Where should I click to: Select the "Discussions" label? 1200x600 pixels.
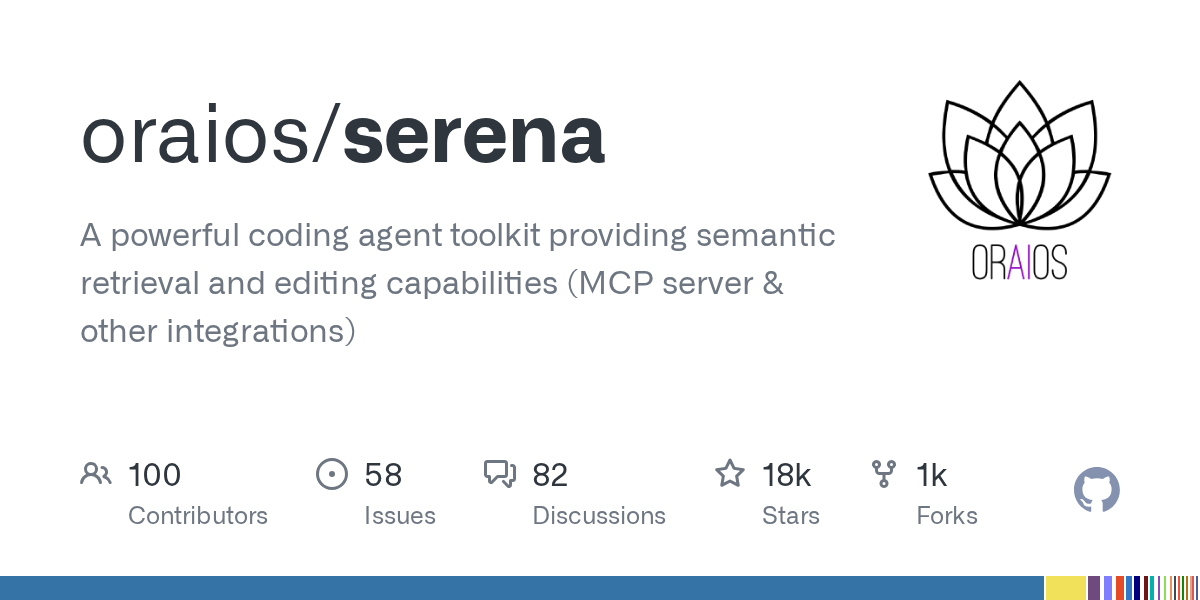(599, 516)
